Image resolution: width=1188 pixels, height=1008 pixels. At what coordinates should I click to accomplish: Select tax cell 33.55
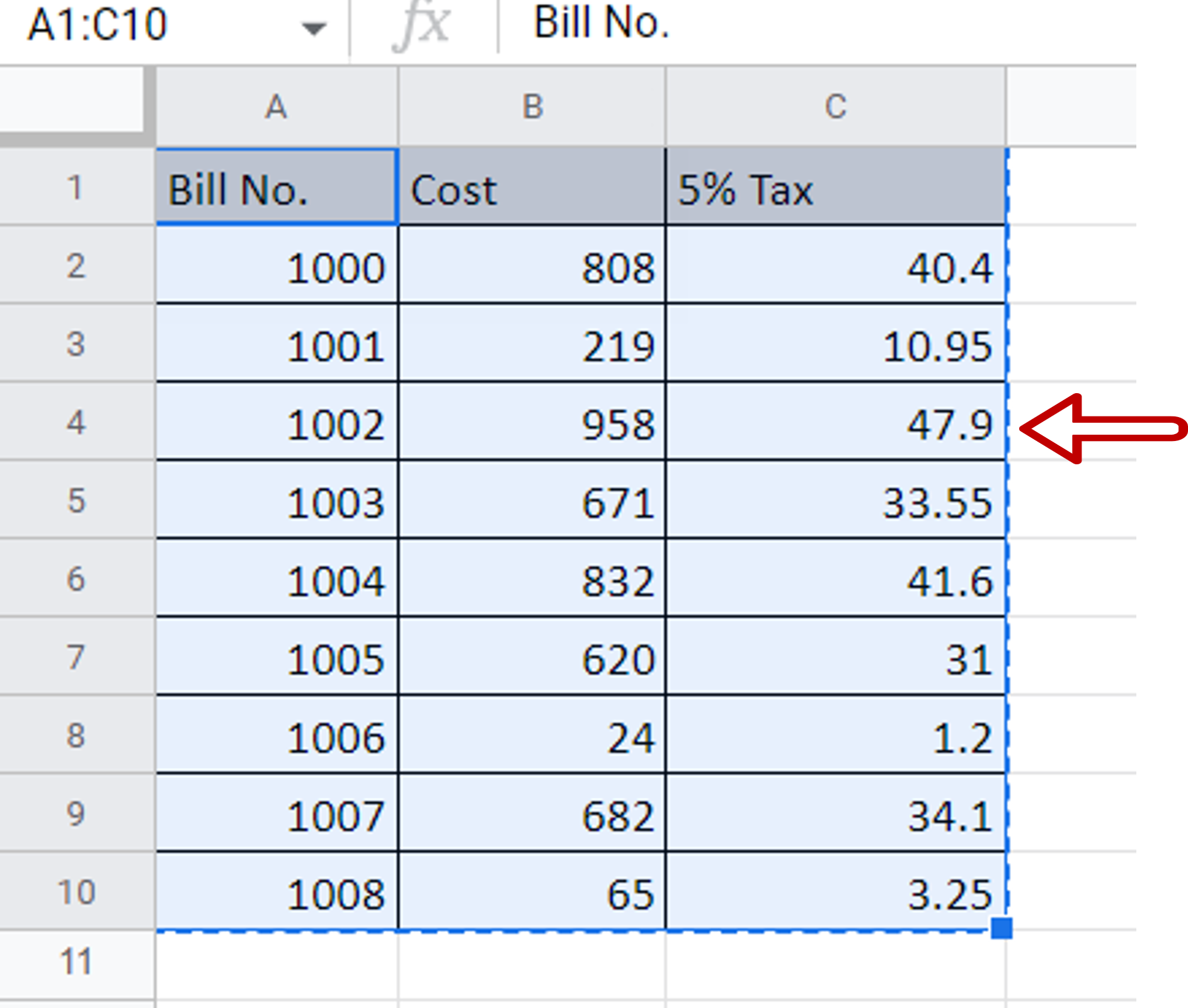(x=835, y=500)
